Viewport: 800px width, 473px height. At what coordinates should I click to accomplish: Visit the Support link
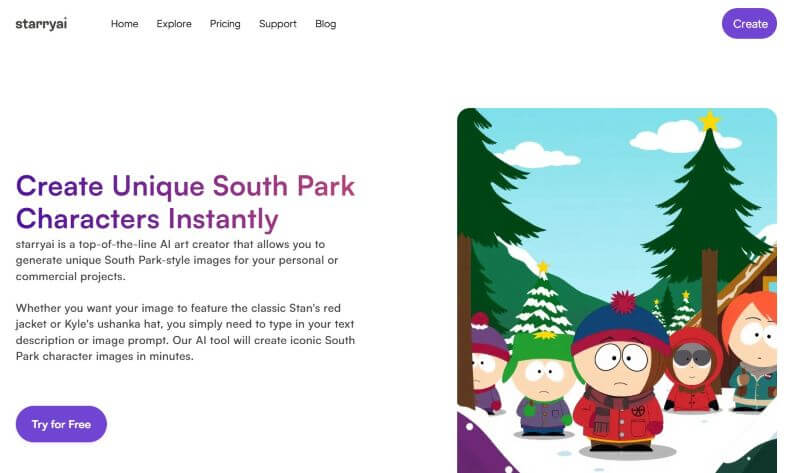point(278,24)
